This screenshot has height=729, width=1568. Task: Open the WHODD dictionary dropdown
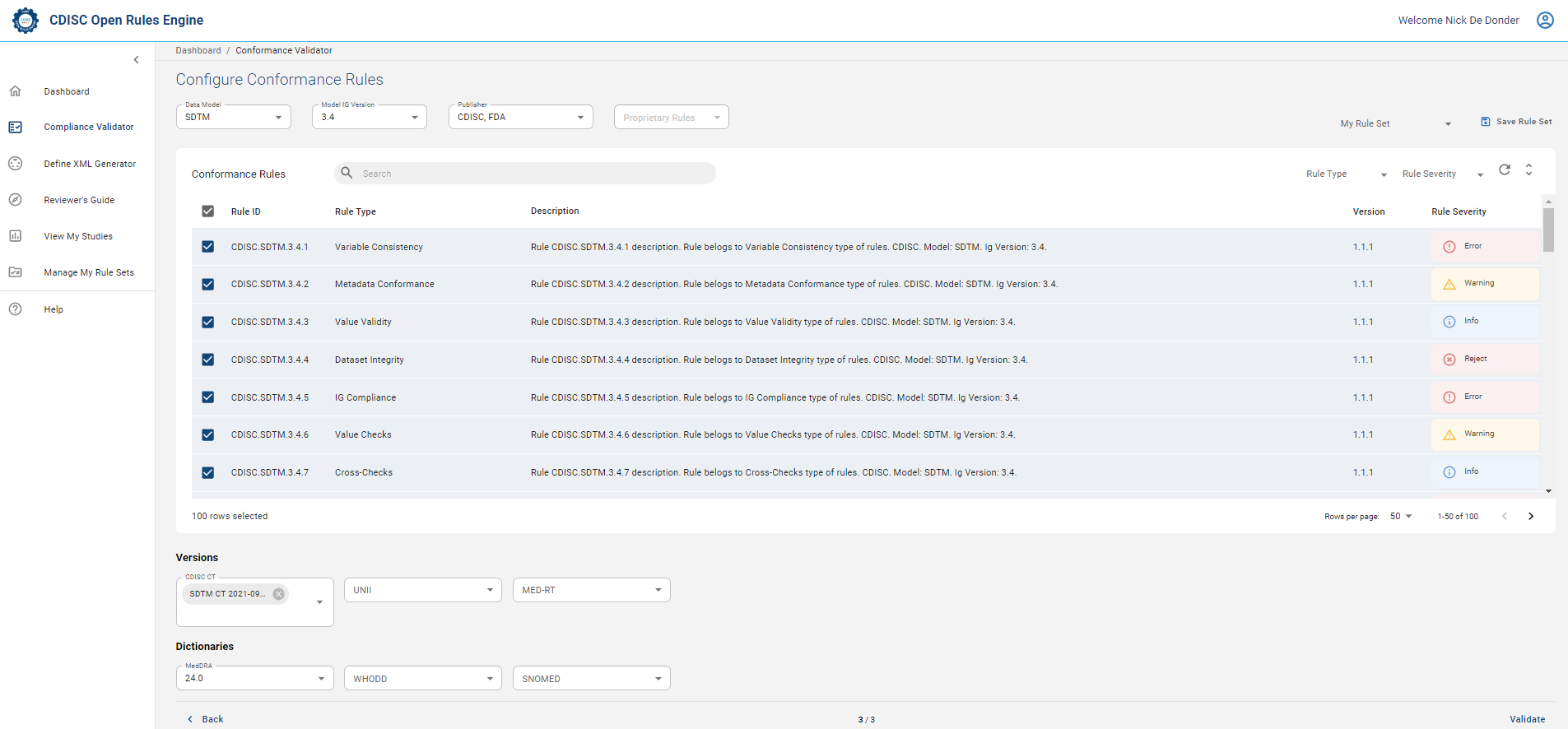click(x=423, y=678)
